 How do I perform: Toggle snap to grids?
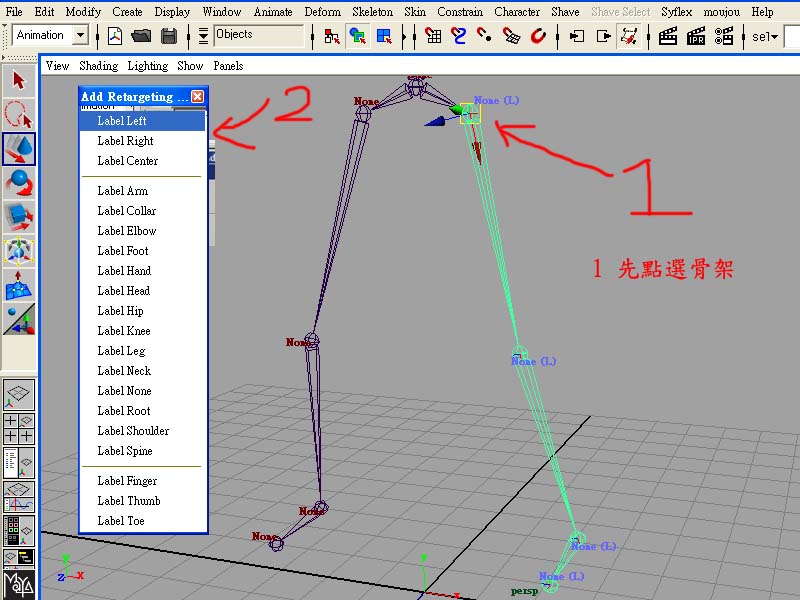433,36
